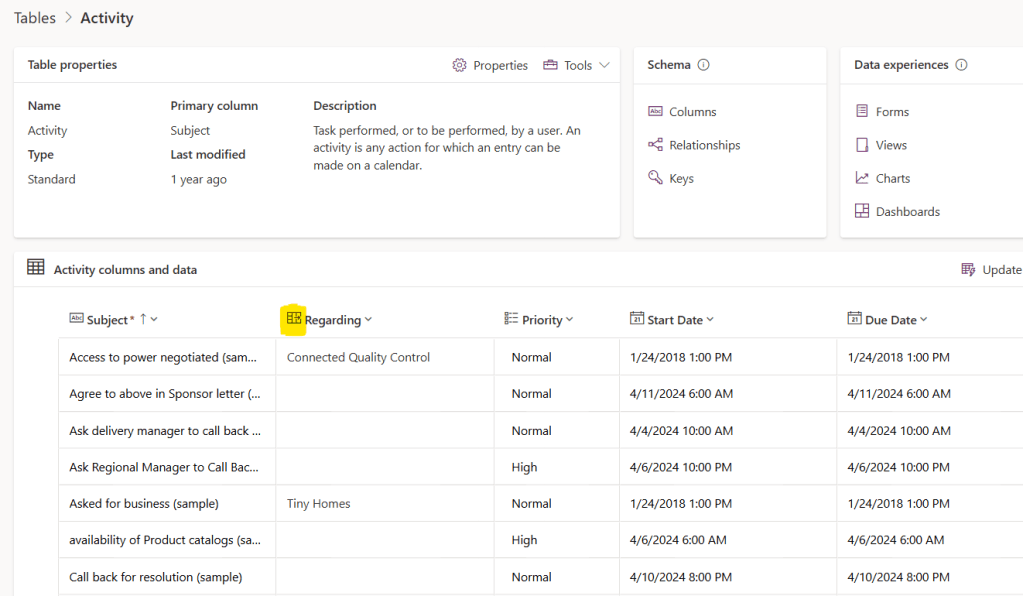Click the Properties gear icon
Image resolution: width=1023 pixels, height=596 pixels.
(x=459, y=64)
